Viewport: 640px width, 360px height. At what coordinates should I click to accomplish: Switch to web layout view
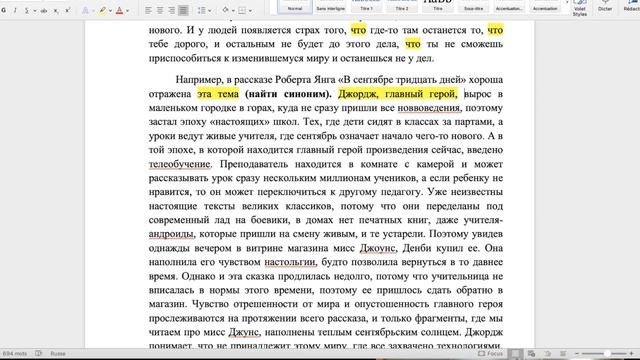click(x=531, y=353)
